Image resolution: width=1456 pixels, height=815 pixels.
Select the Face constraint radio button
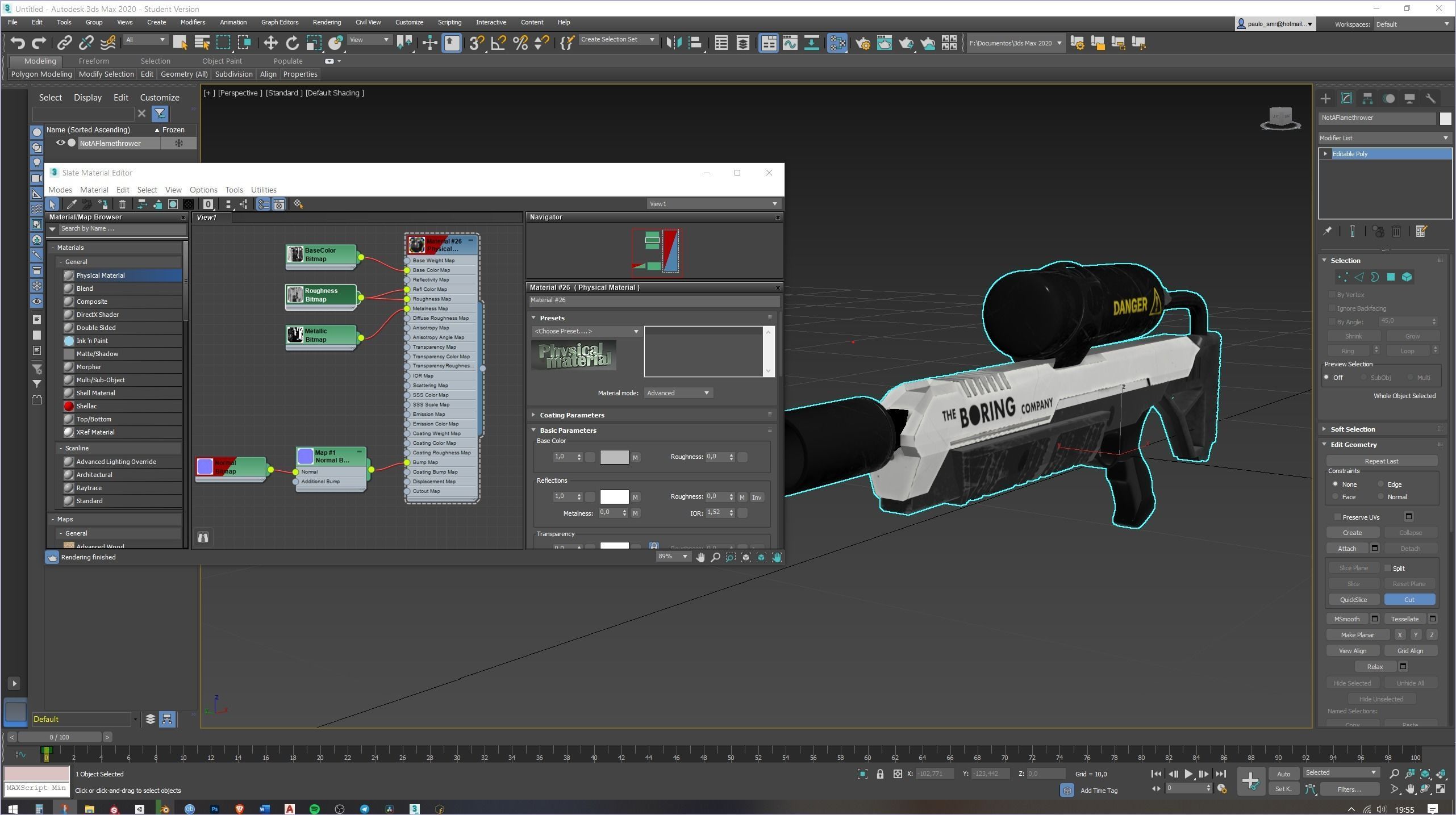click(1335, 497)
